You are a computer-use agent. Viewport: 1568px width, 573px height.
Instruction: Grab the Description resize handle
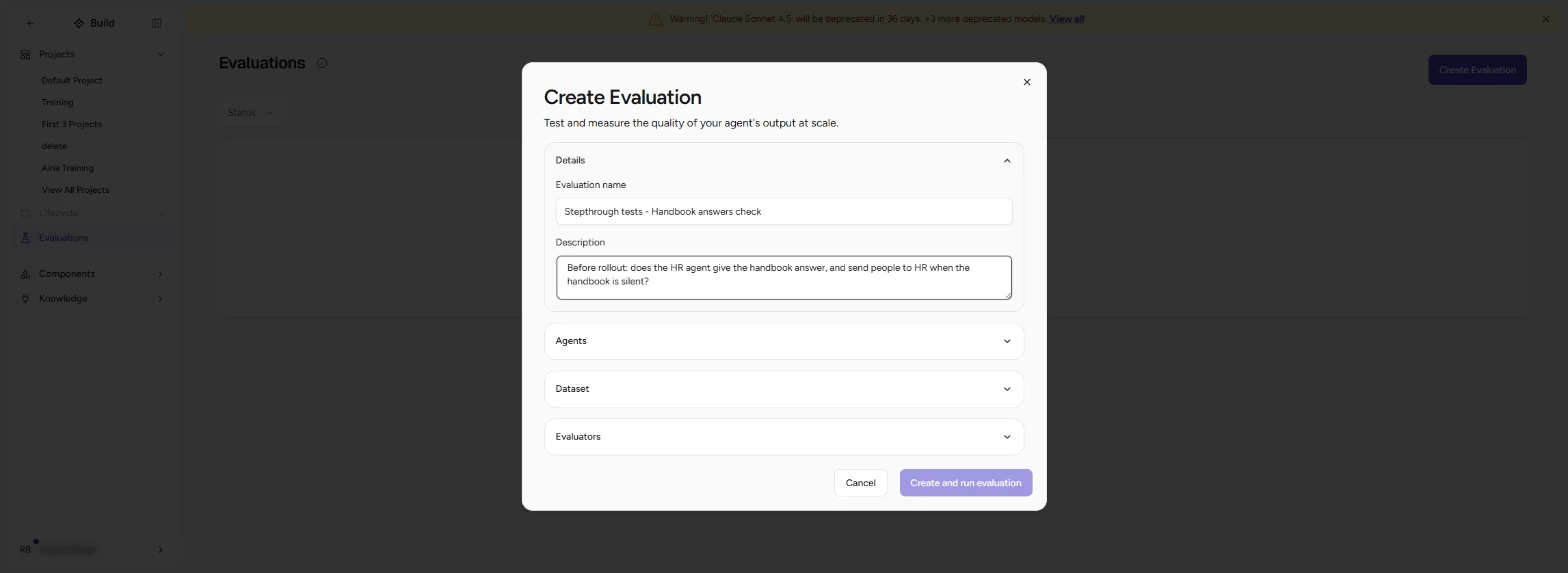point(1007,294)
